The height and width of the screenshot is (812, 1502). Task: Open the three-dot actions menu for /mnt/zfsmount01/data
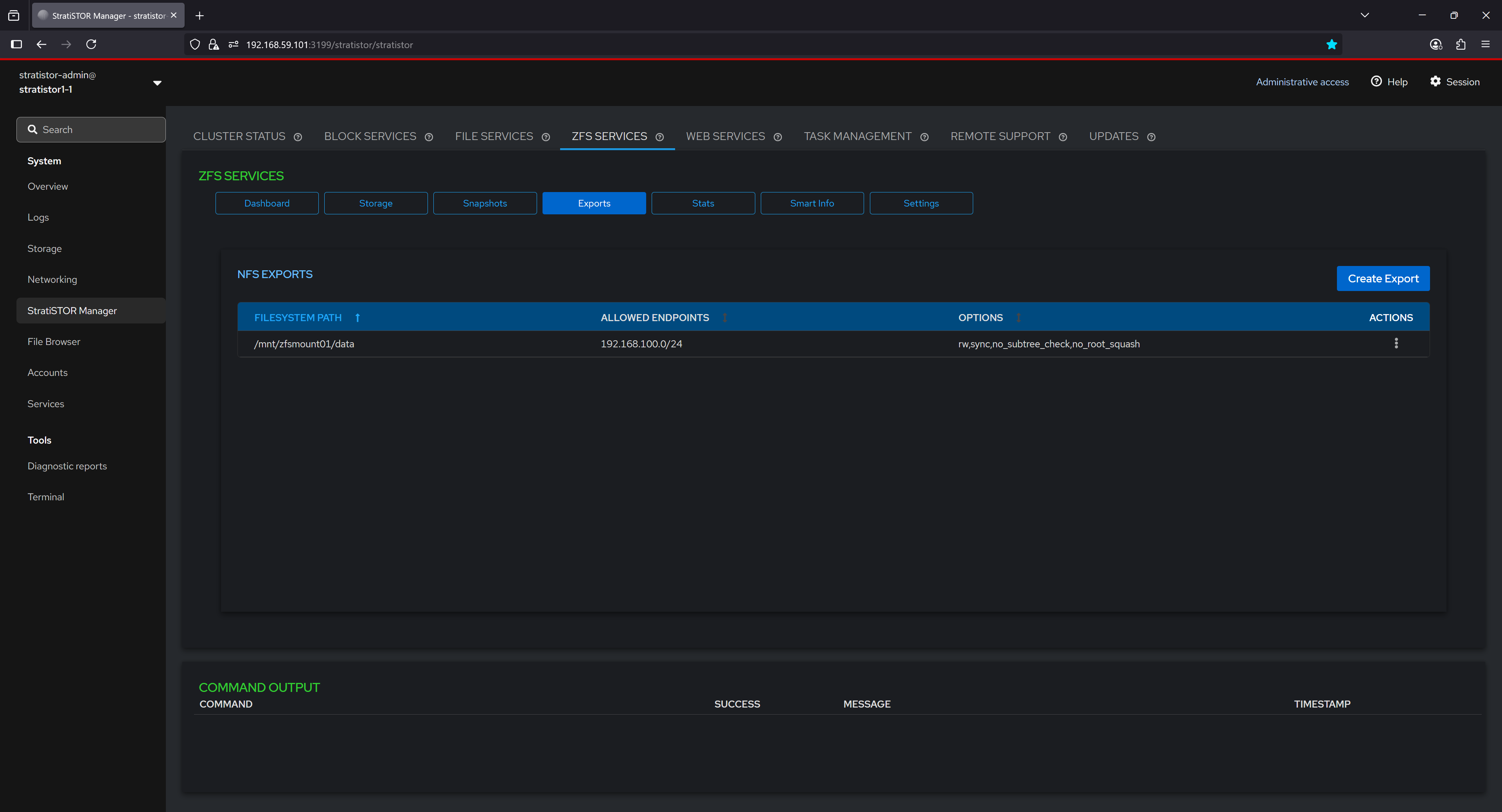(x=1396, y=343)
